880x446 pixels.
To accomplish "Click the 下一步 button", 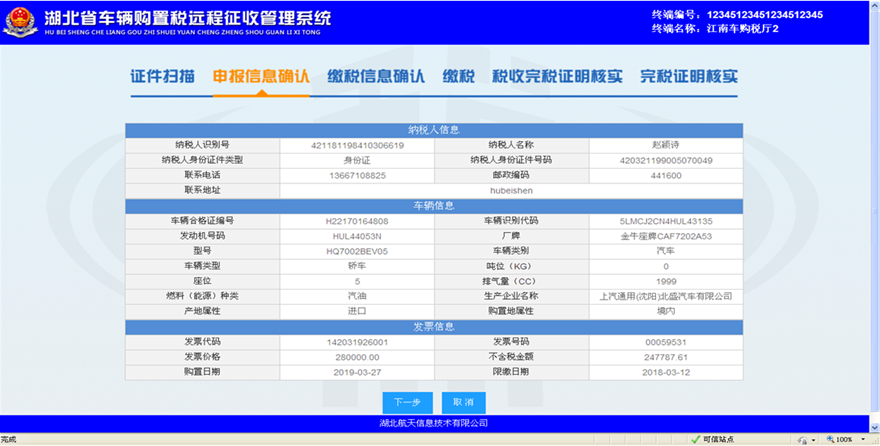I will (x=407, y=402).
